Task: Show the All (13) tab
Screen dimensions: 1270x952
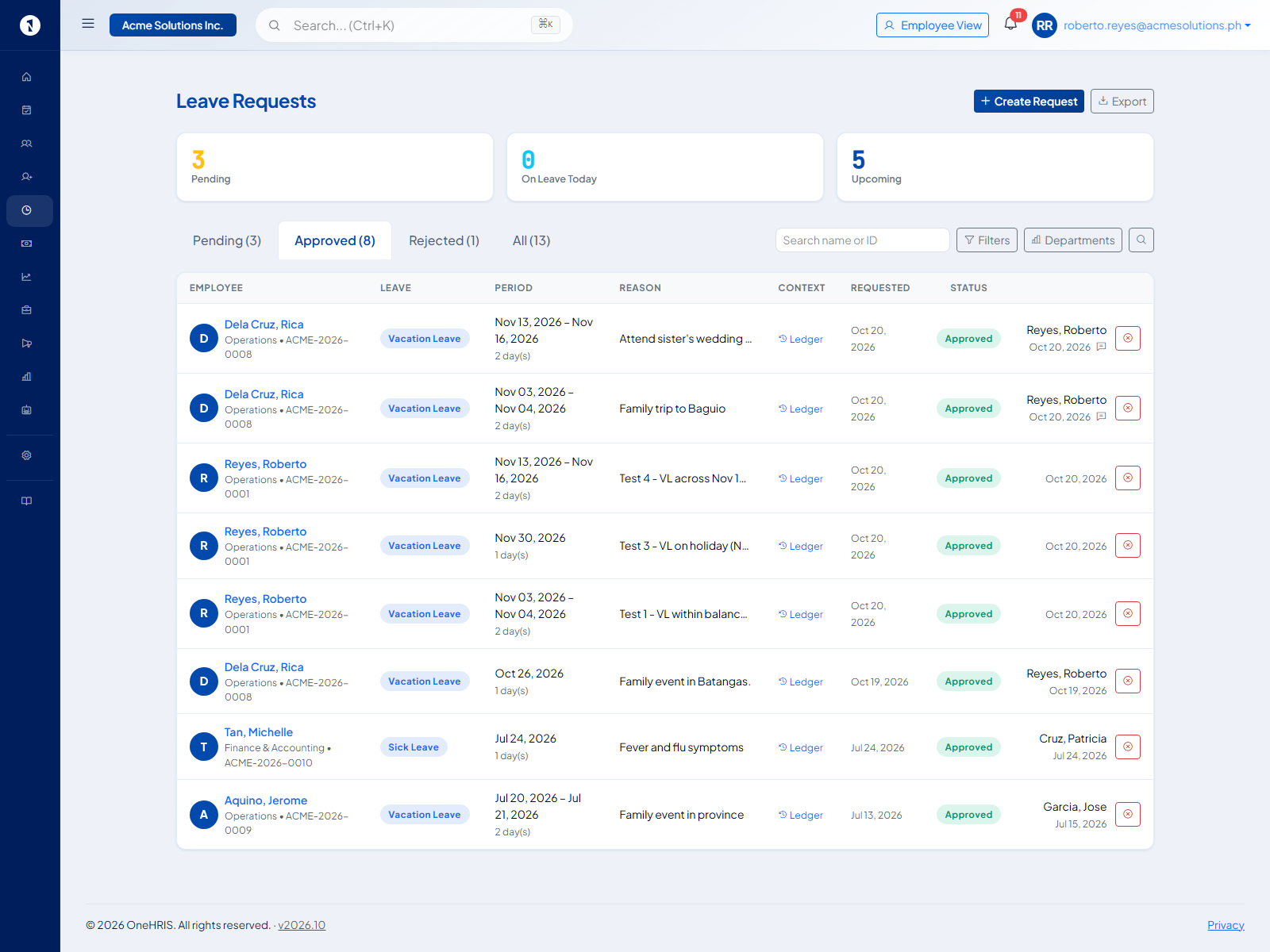Action: pyautogui.click(x=532, y=240)
